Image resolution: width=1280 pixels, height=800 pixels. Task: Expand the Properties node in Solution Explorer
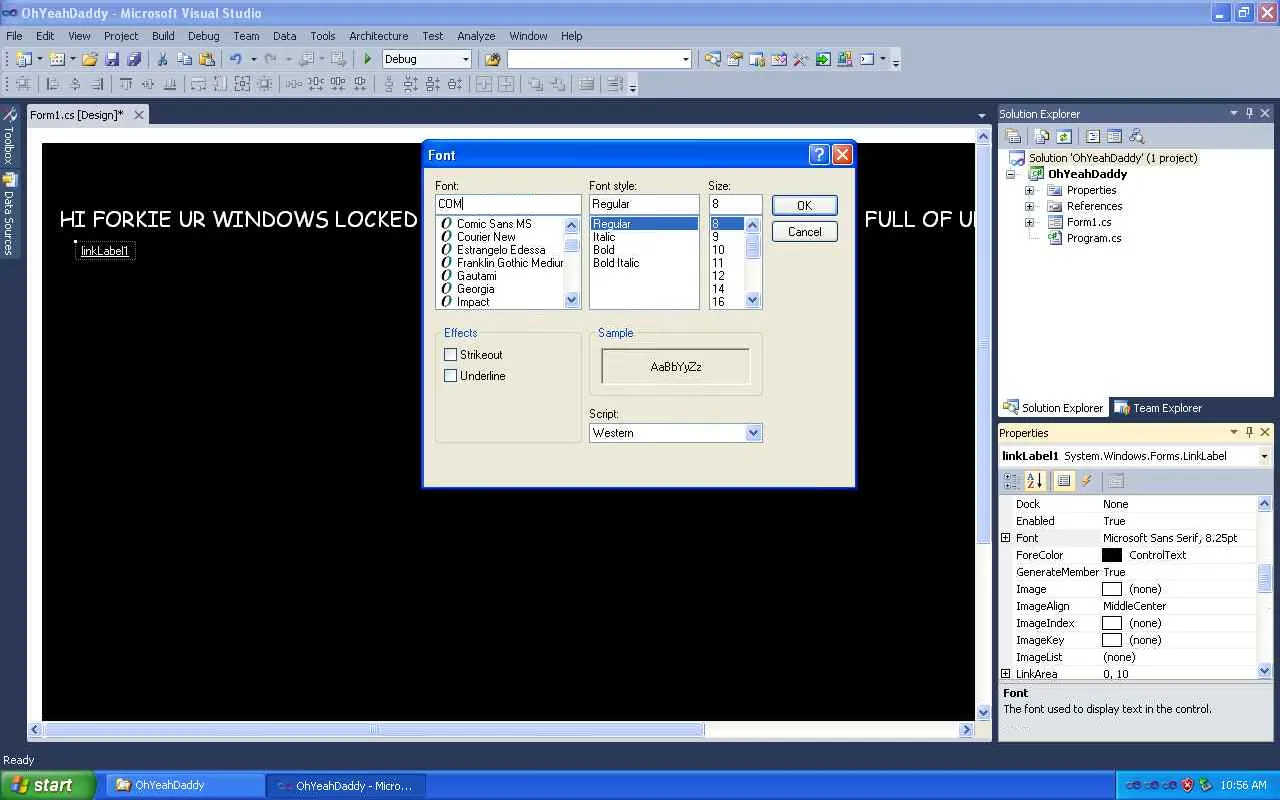1029,190
